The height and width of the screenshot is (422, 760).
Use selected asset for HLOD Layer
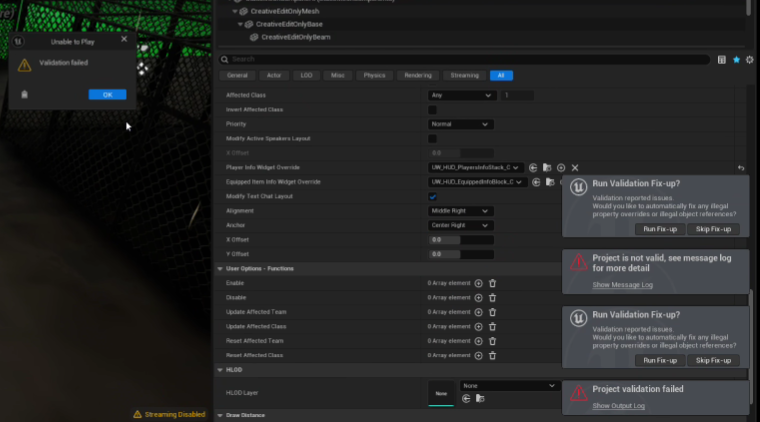[466, 399]
